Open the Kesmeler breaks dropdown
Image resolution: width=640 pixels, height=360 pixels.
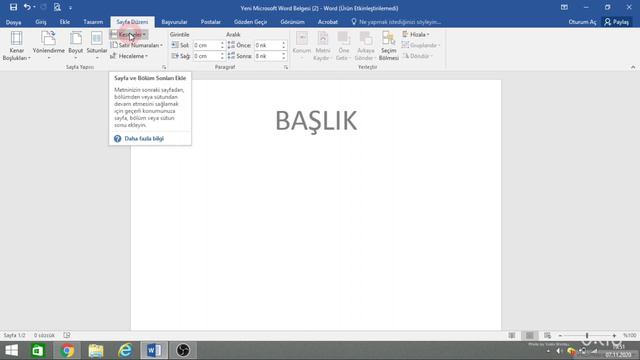(x=129, y=35)
